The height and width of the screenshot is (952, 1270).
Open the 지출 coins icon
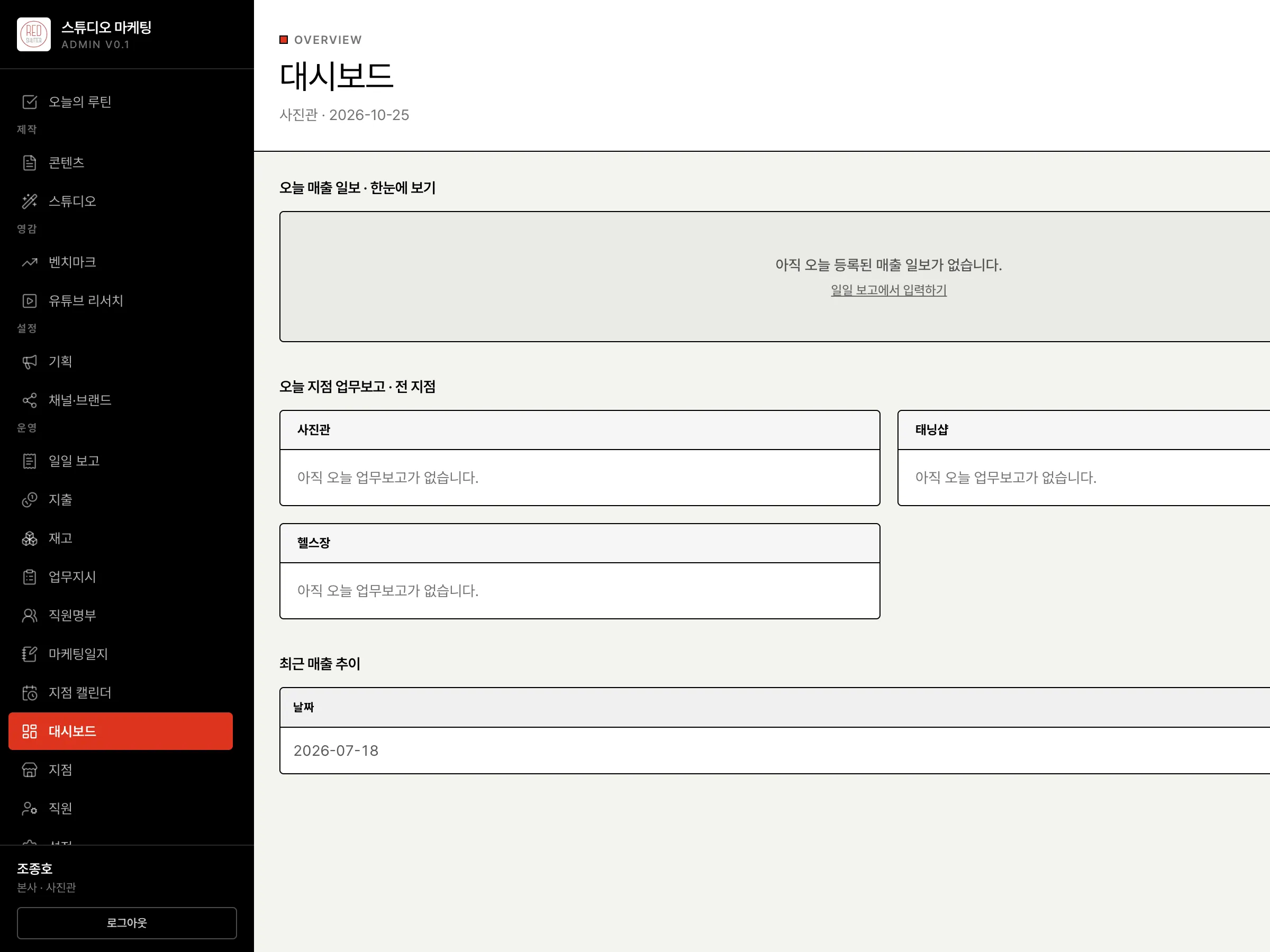[x=30, y=500]
